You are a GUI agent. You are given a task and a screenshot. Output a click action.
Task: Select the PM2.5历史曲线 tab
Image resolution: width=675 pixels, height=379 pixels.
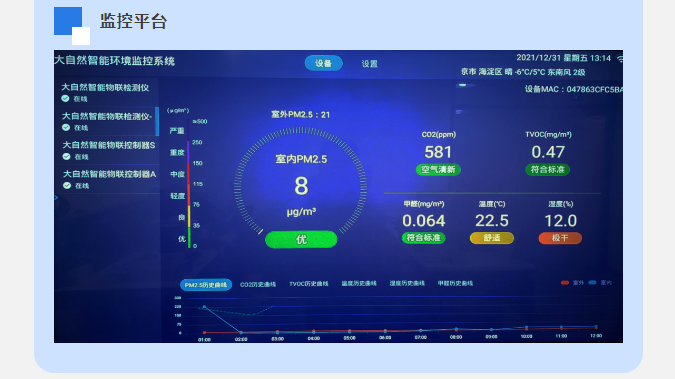click(206, 285)
